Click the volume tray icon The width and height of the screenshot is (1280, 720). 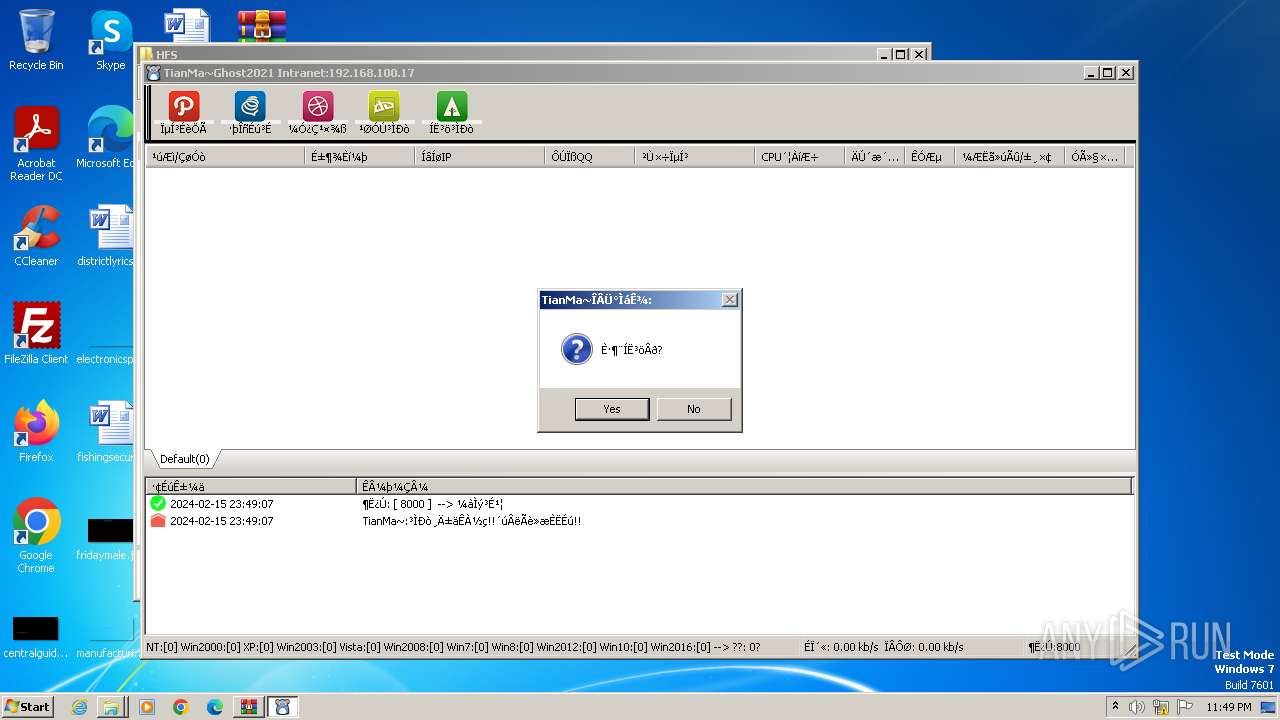coord(1137,707)
